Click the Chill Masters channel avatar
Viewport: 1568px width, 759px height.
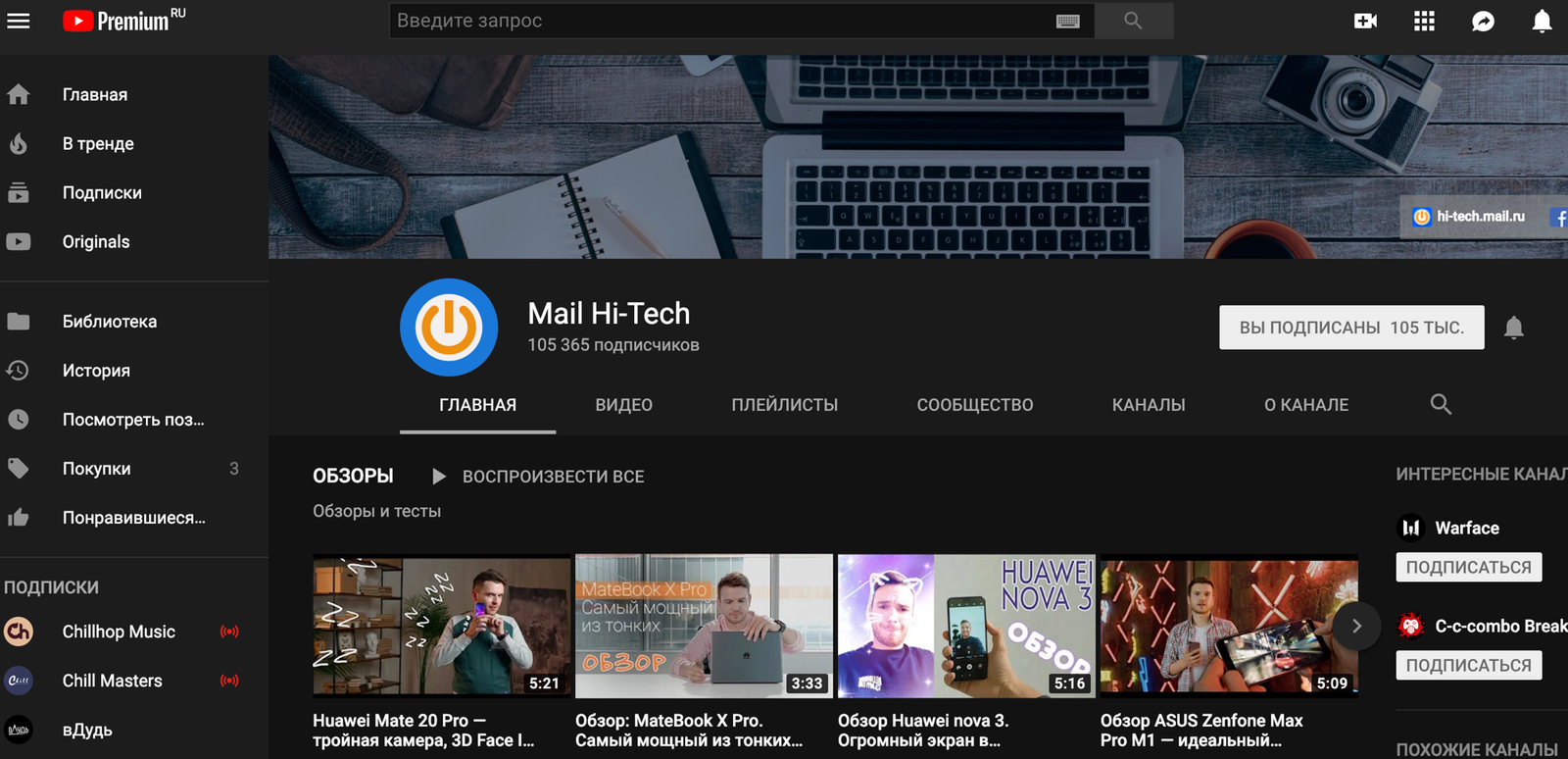(19, 681)
